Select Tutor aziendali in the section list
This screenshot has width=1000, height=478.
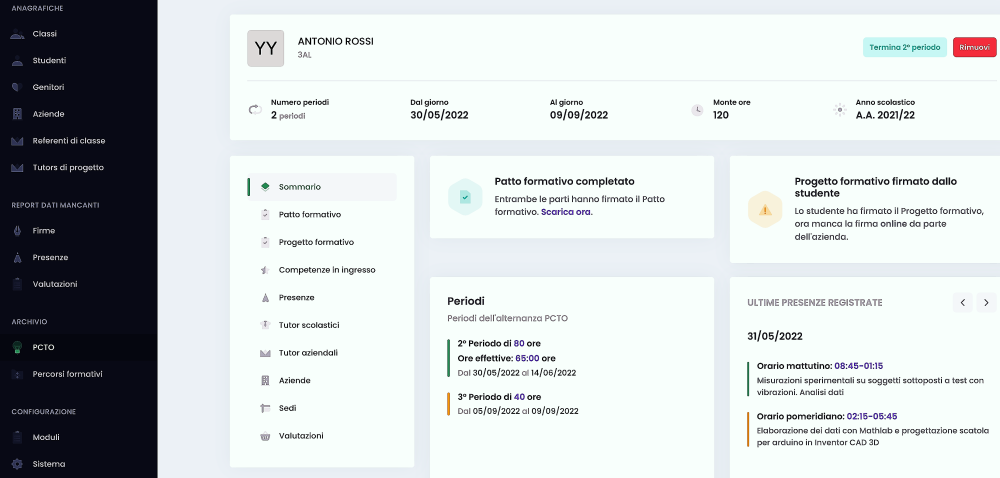pos(308,353)
